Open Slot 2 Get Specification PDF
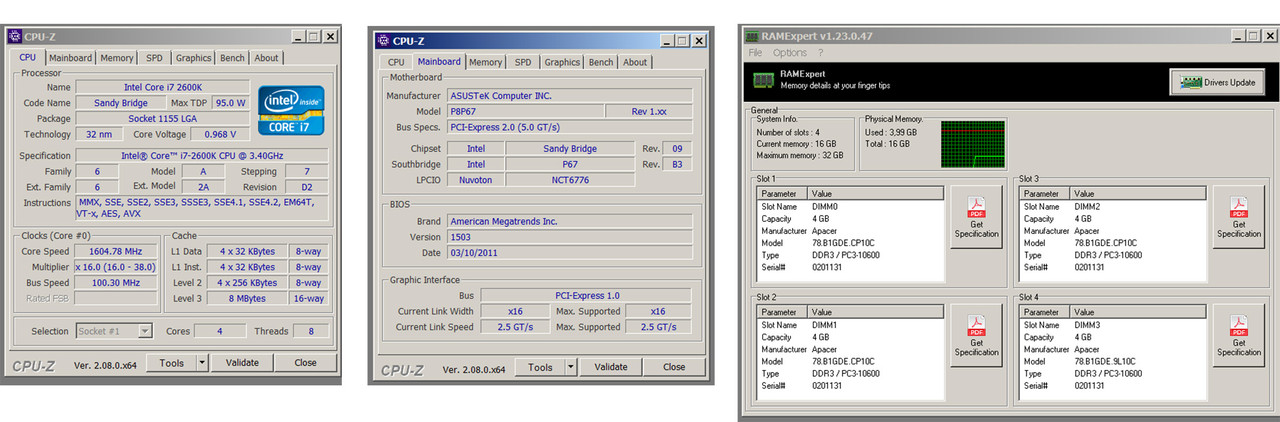1280x422 pixels. click(976, 335)
